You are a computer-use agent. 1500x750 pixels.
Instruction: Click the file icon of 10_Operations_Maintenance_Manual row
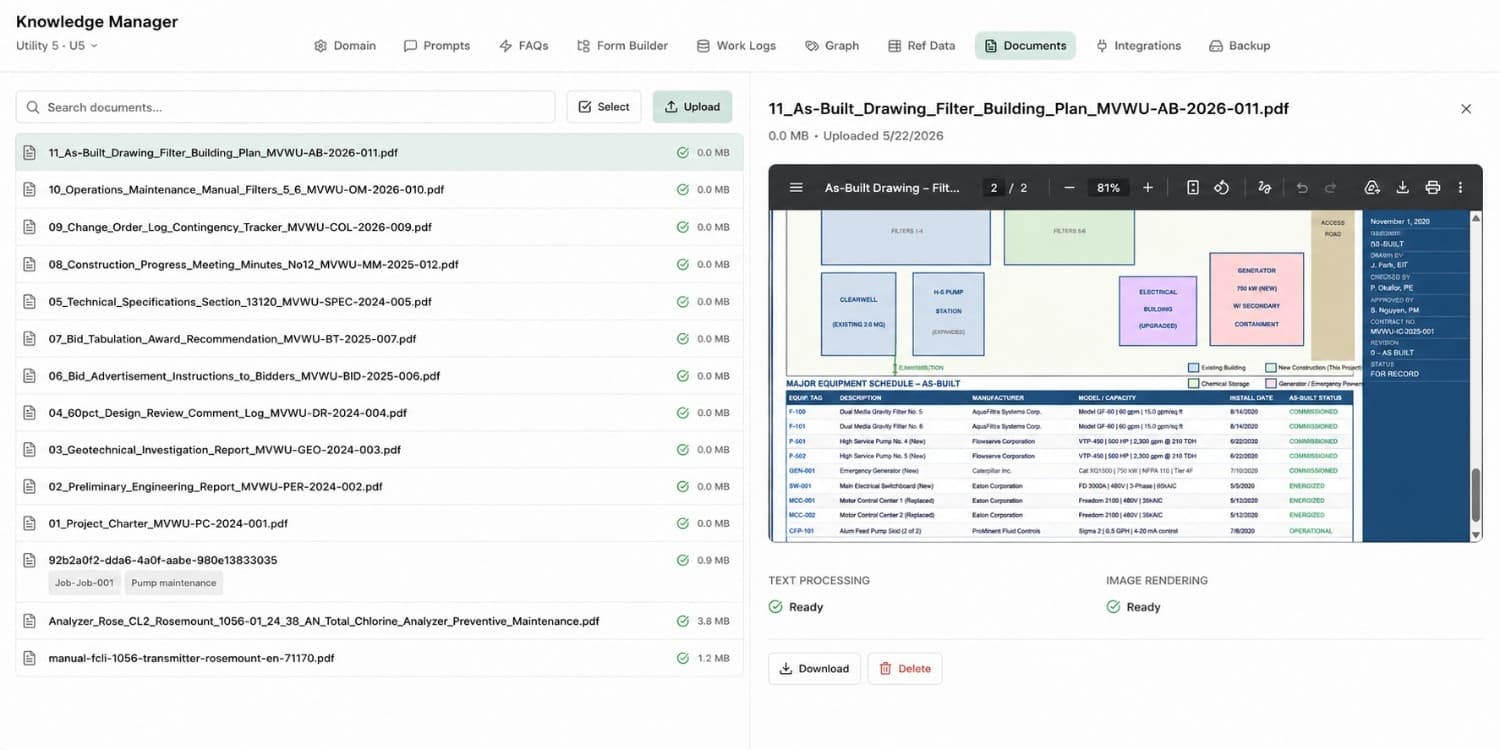pos(30,189)
